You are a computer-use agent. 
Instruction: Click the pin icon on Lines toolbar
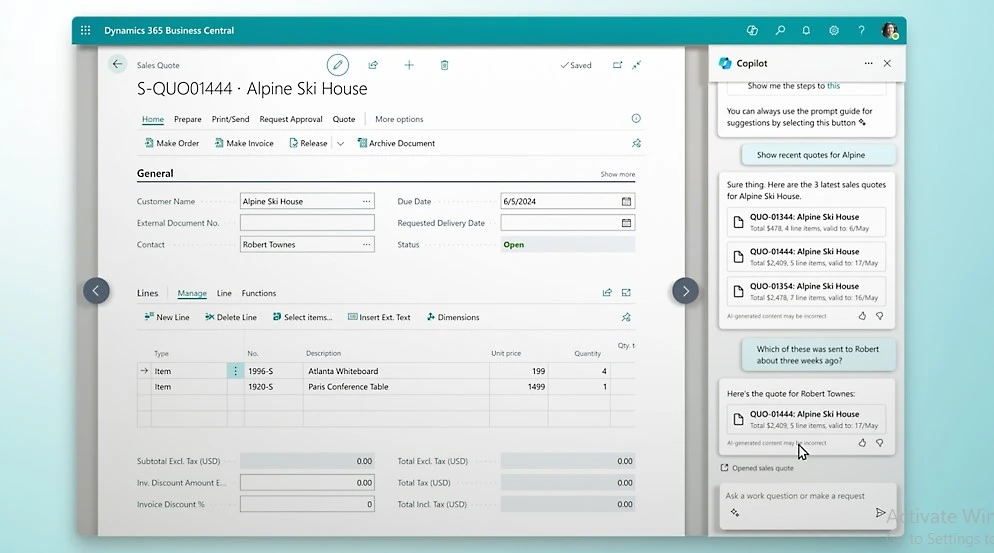(626, 317)
